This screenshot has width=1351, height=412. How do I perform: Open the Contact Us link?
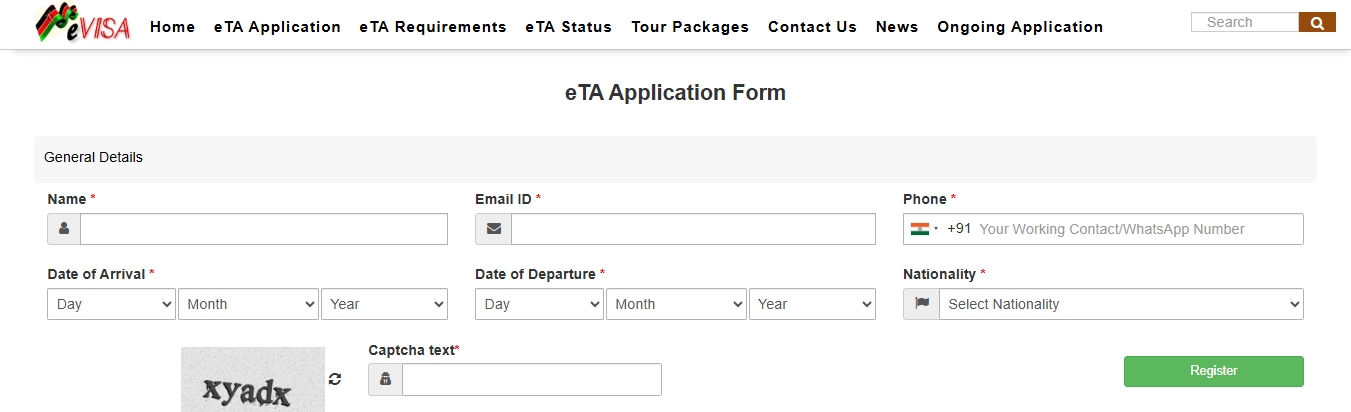click(812, 27)
